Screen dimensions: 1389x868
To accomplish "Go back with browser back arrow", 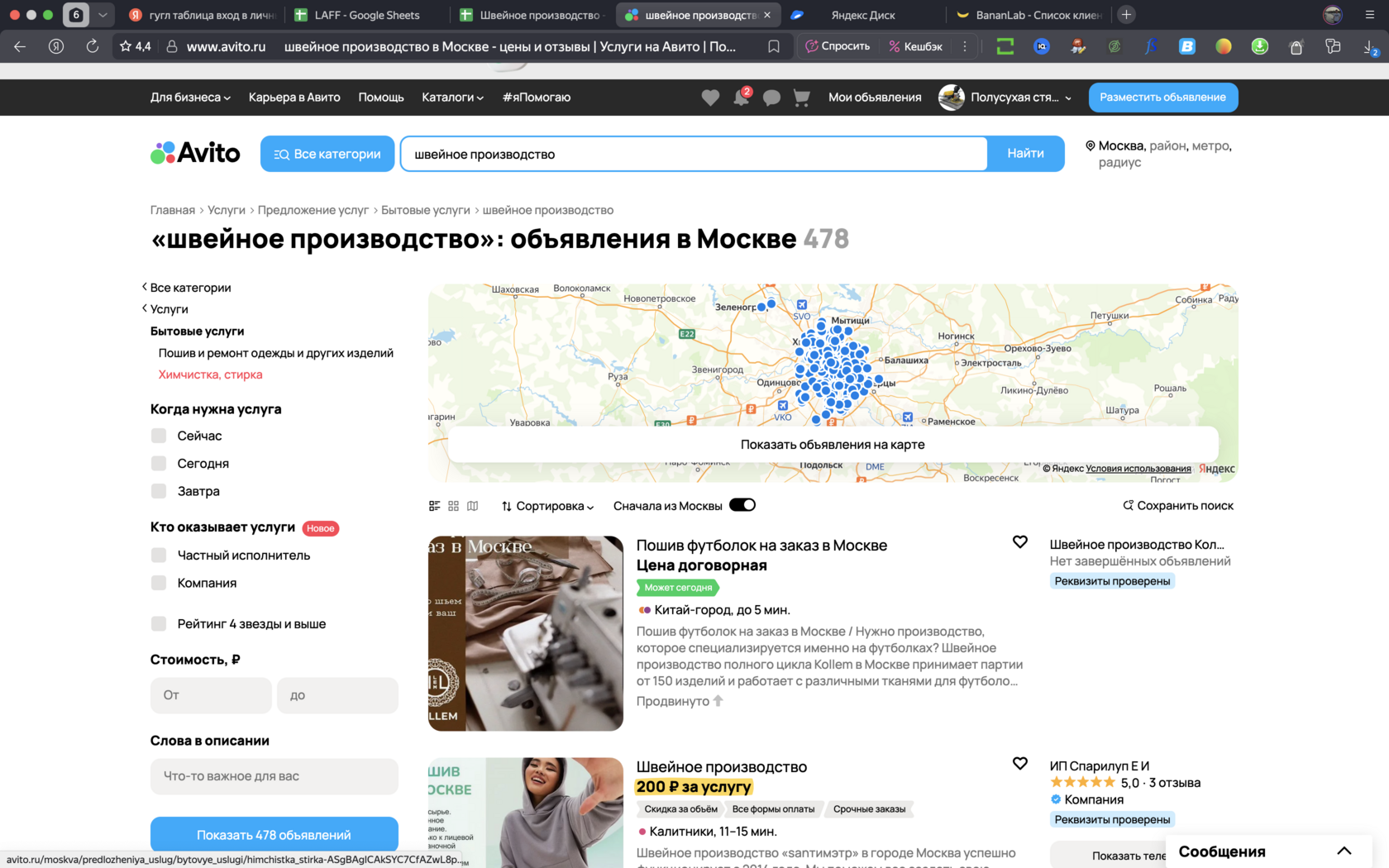I will point(20,46).
